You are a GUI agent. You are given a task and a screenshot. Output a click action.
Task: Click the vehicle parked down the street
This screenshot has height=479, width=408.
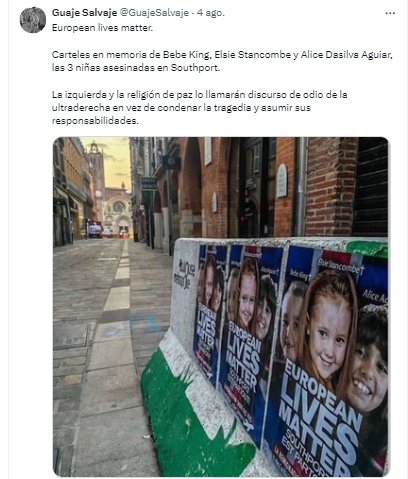[95, 229]
